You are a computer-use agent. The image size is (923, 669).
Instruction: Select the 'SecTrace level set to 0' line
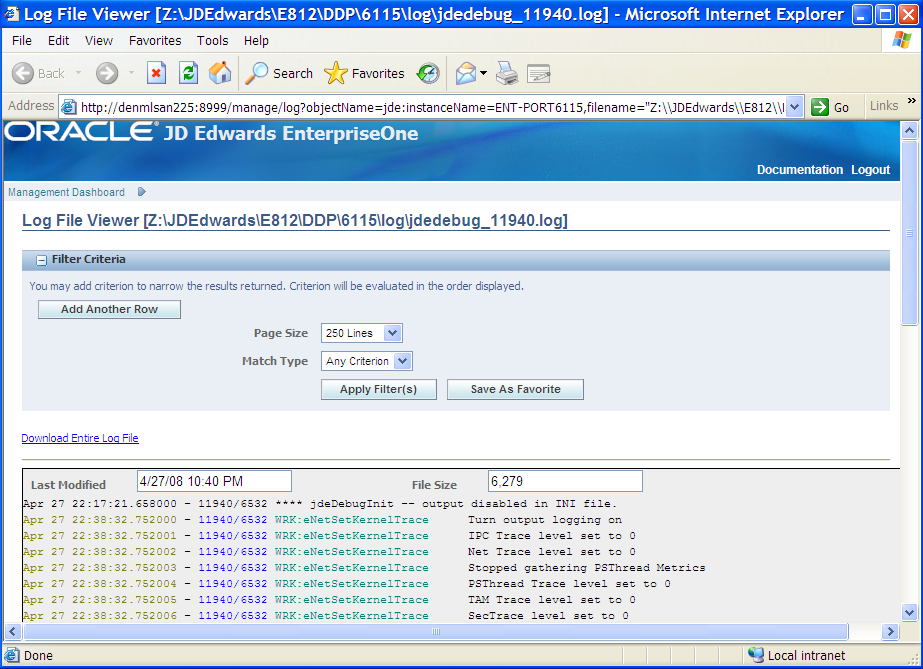pos(326,615)
